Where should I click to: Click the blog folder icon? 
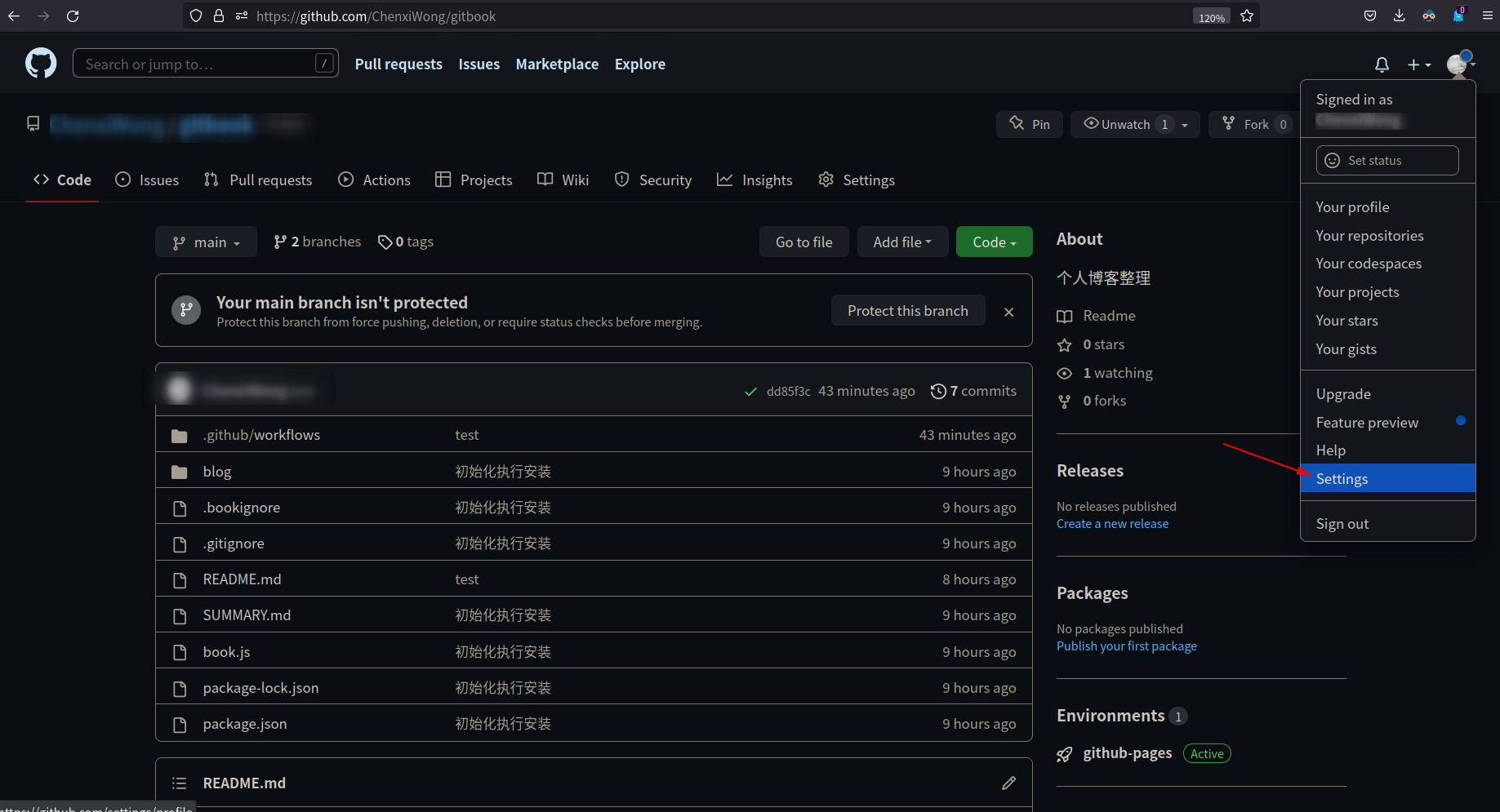click(x=180, y=472)
